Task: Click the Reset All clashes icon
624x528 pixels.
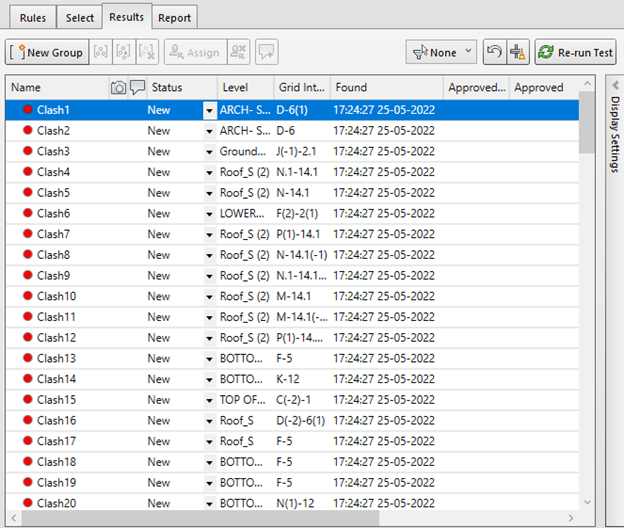Action: point(493,52)
